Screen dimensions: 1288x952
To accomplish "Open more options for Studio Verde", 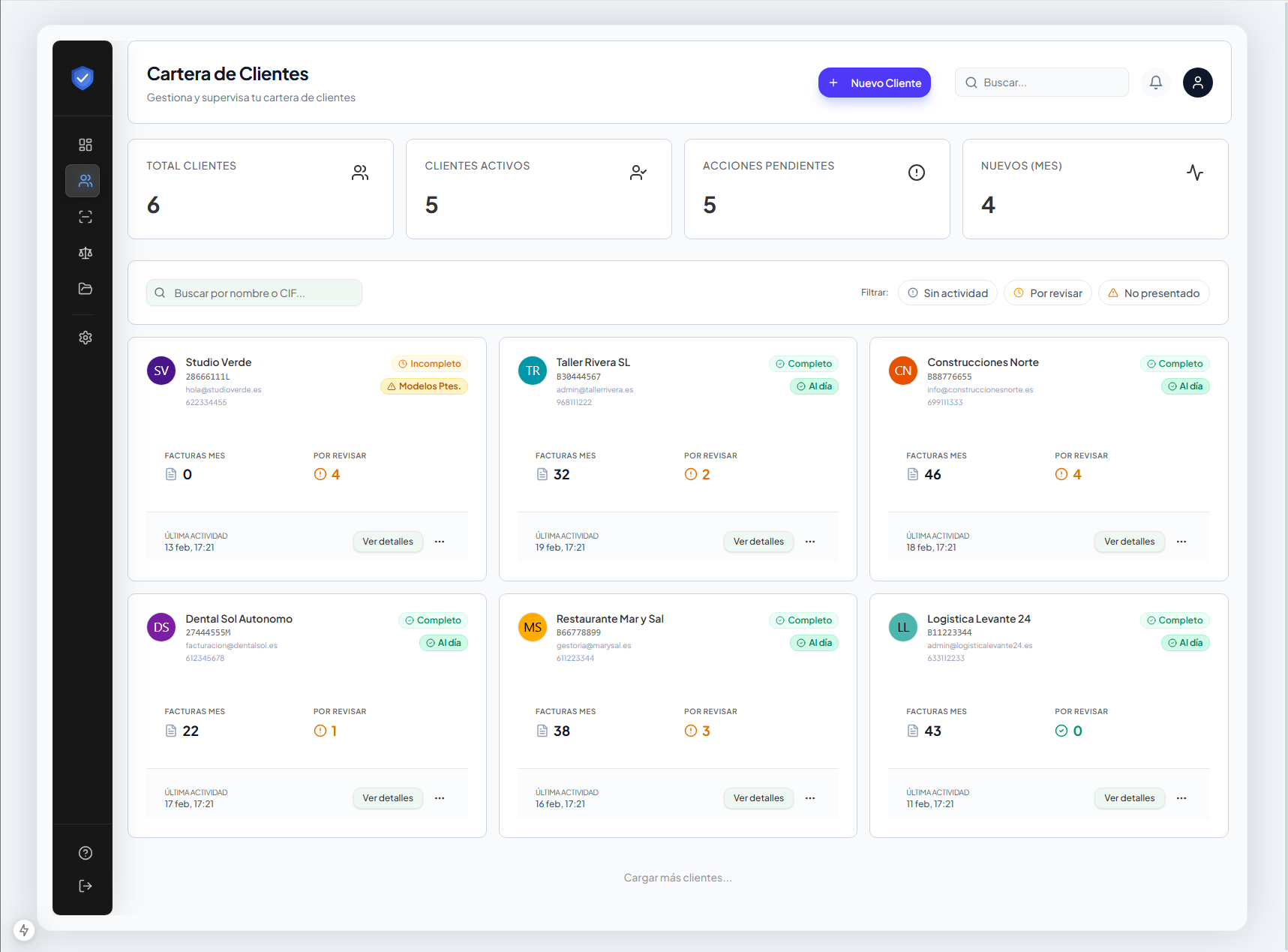I will [440, 542].
